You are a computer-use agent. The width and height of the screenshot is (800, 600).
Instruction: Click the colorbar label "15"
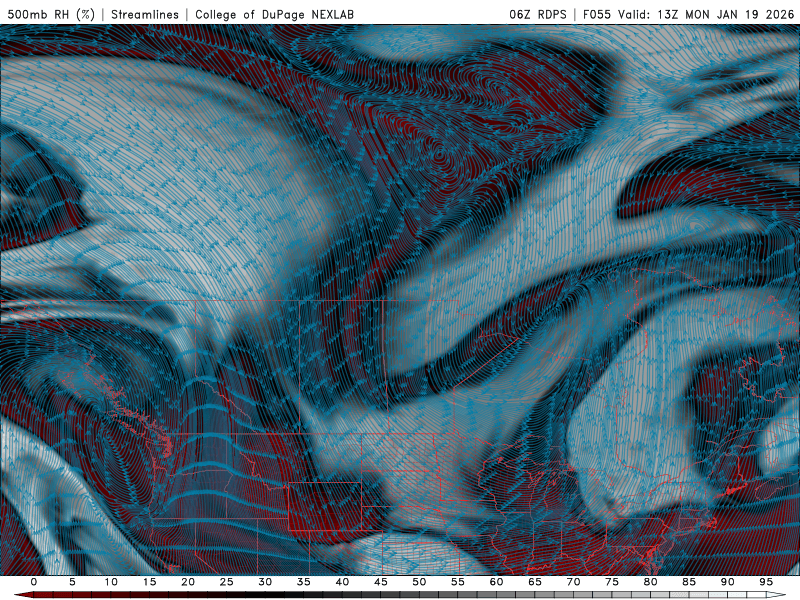tap(149, 582)
